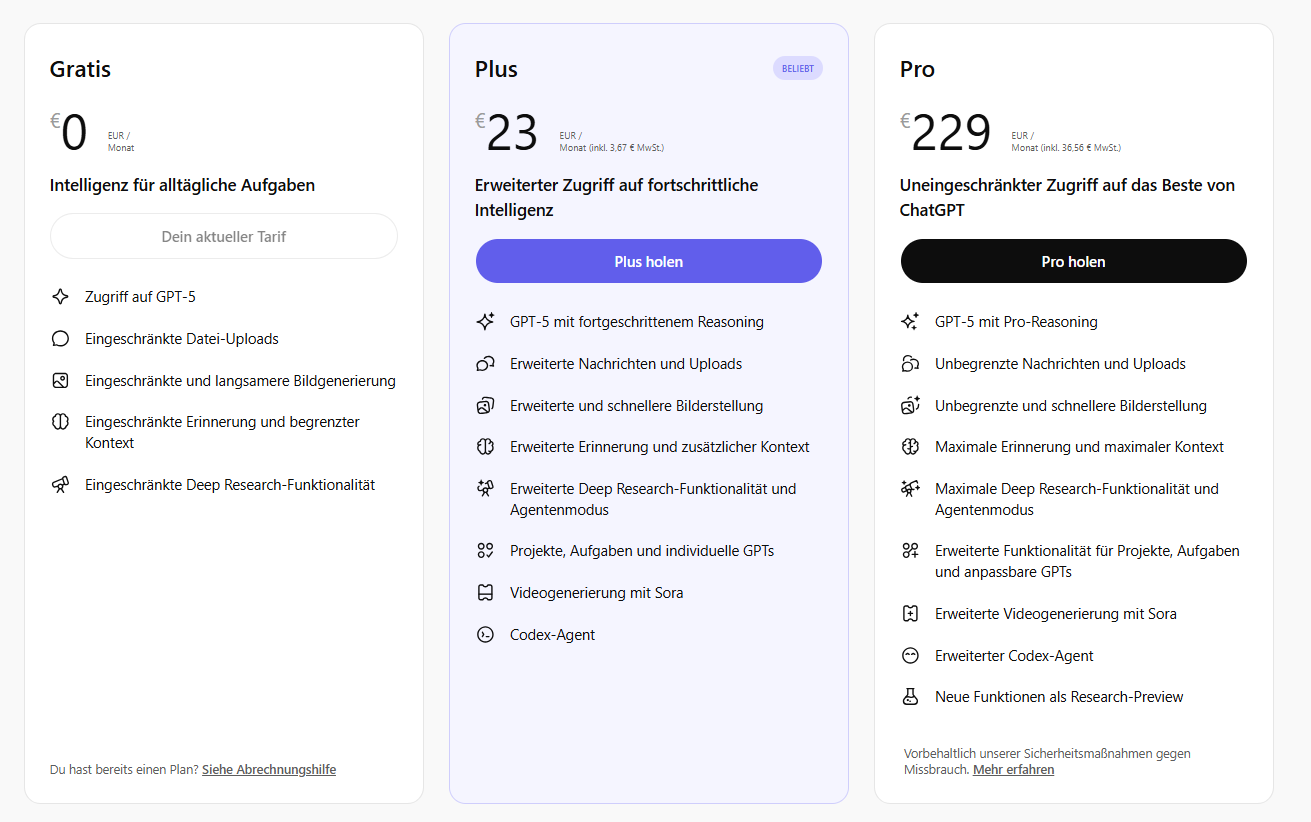Select the Codex-Agent clock icon
This screenshot has width=1311, height=822.
pos(486,634)
